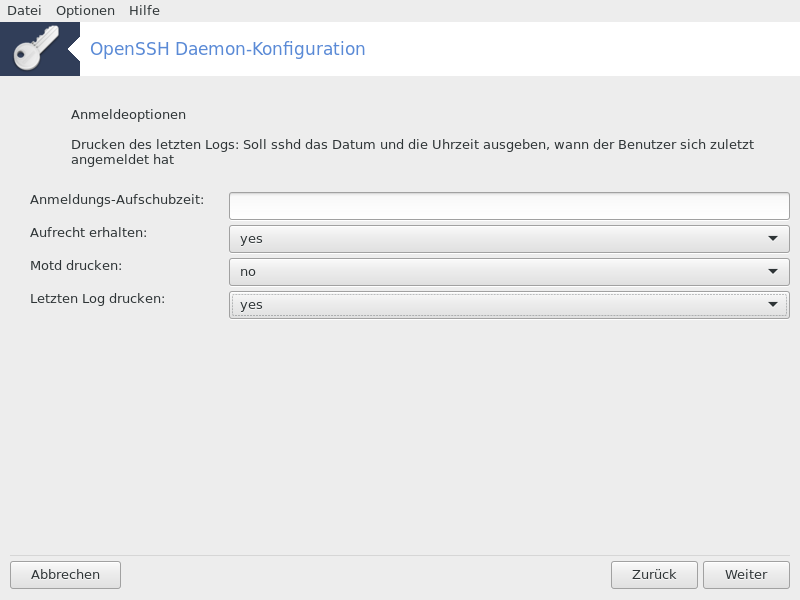
Task: Continue with the Weiter button
Action: 746,575
